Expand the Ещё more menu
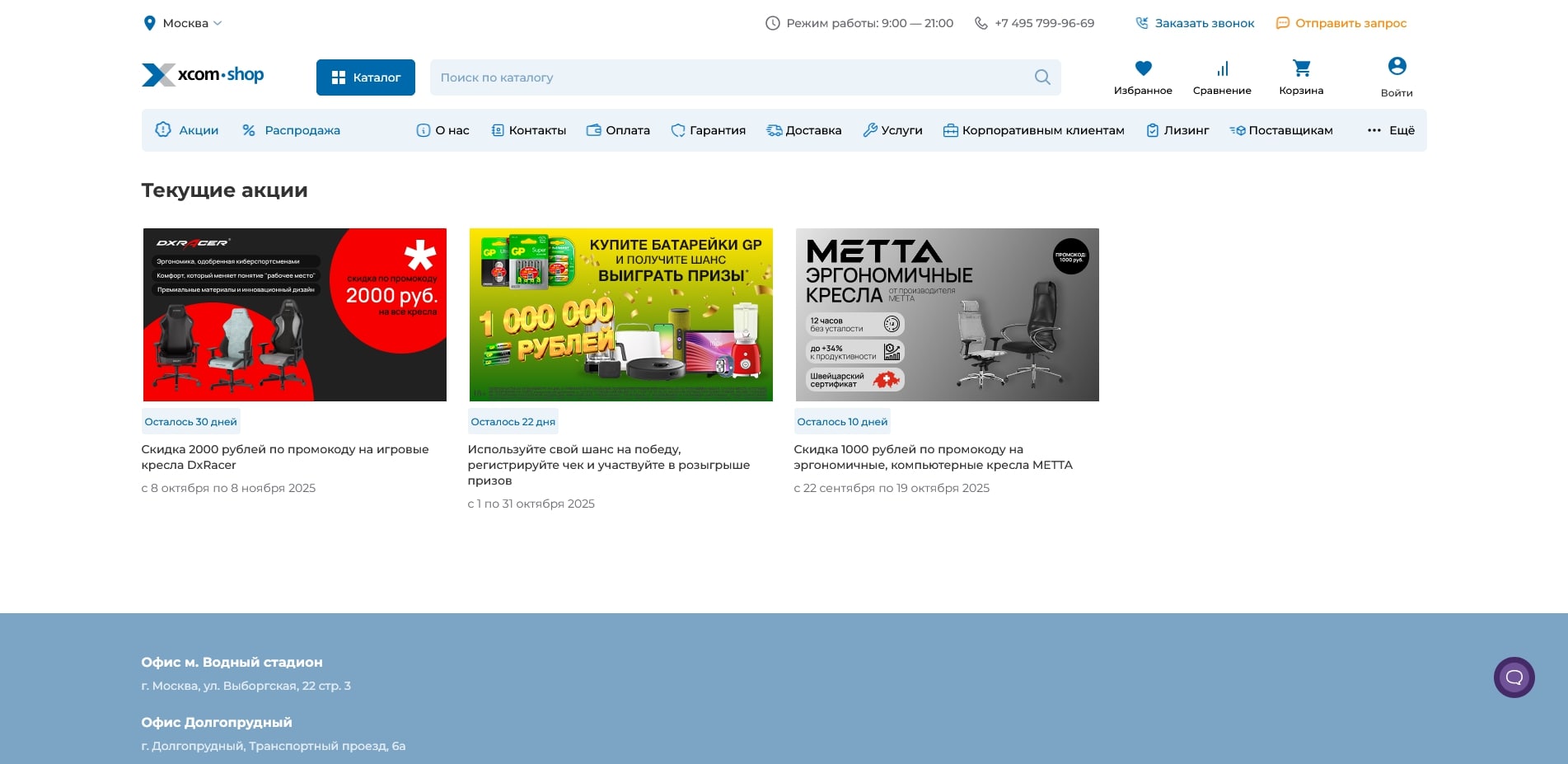 (1391, 130)
